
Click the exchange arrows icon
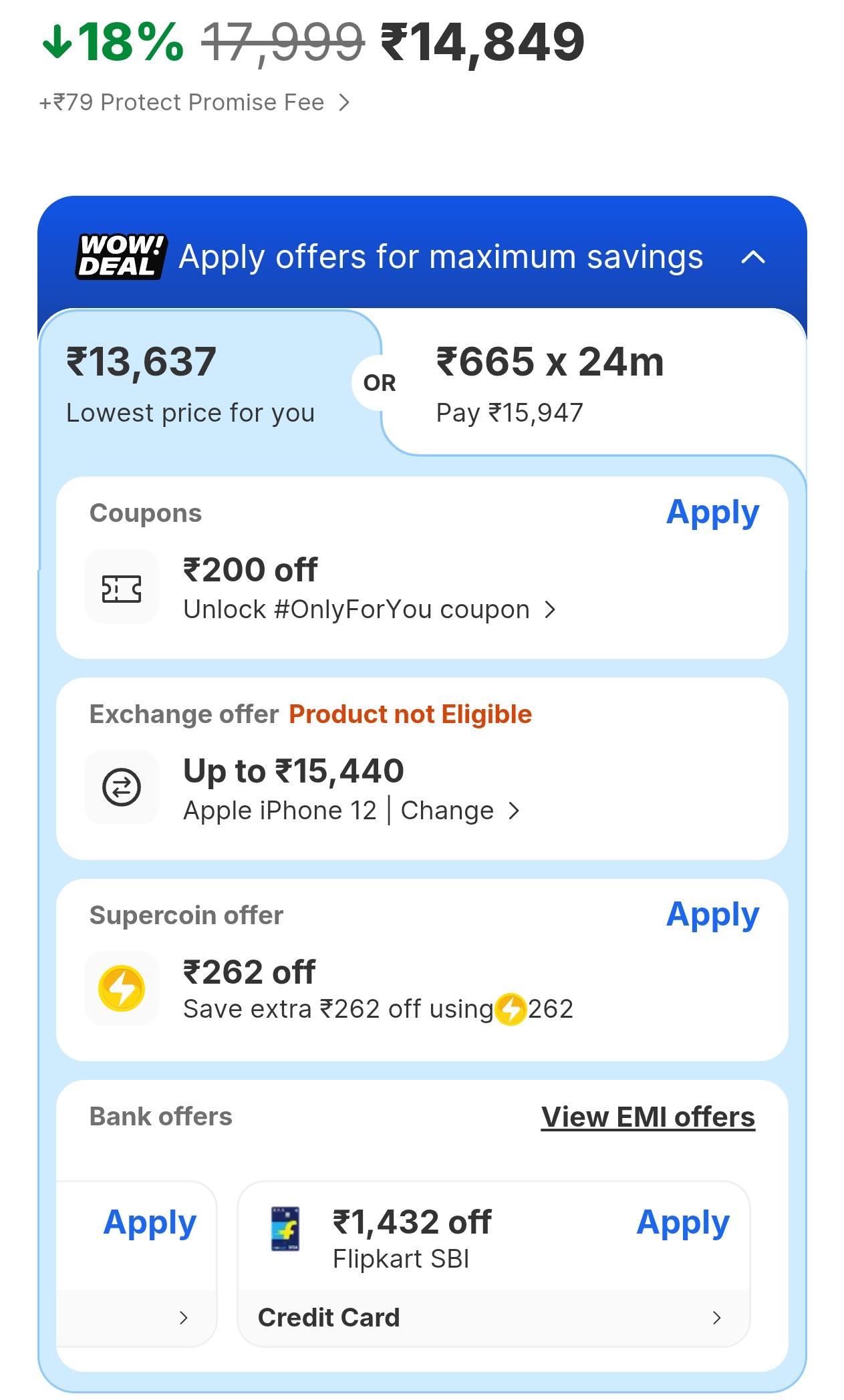(122, 787)
